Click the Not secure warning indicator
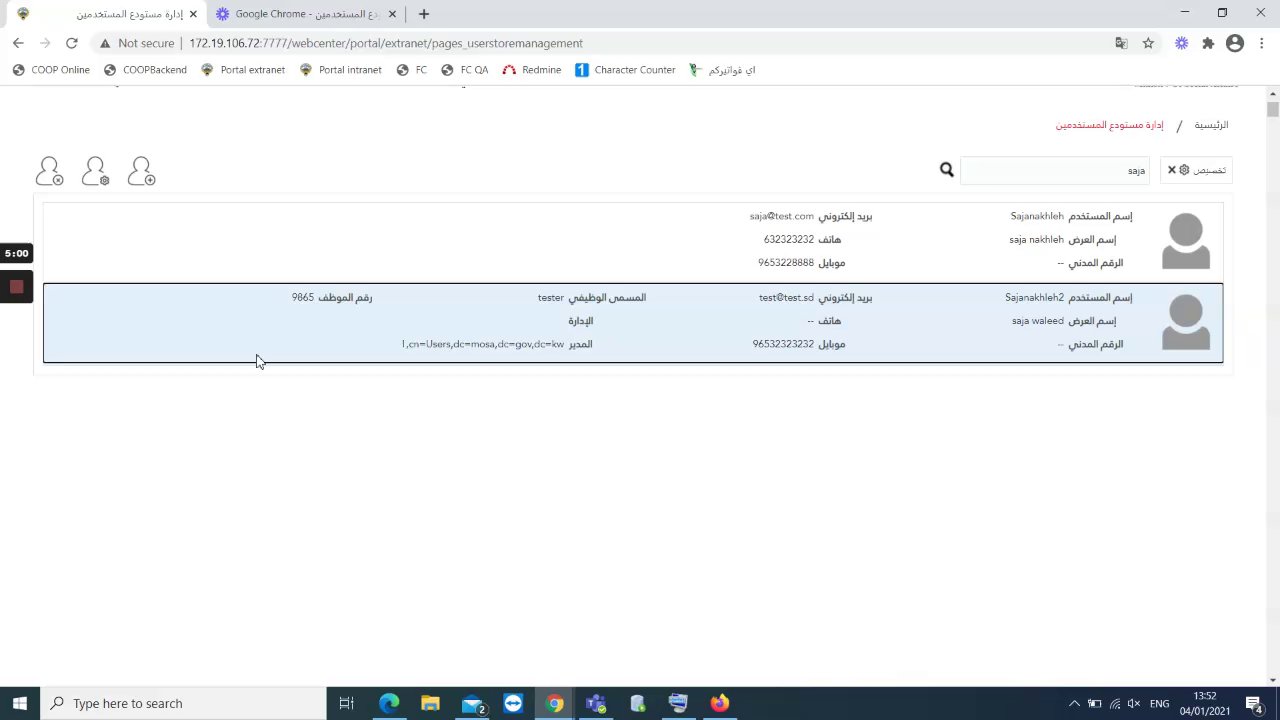This screenshot has height=720, width=1280. coord(137,43)
